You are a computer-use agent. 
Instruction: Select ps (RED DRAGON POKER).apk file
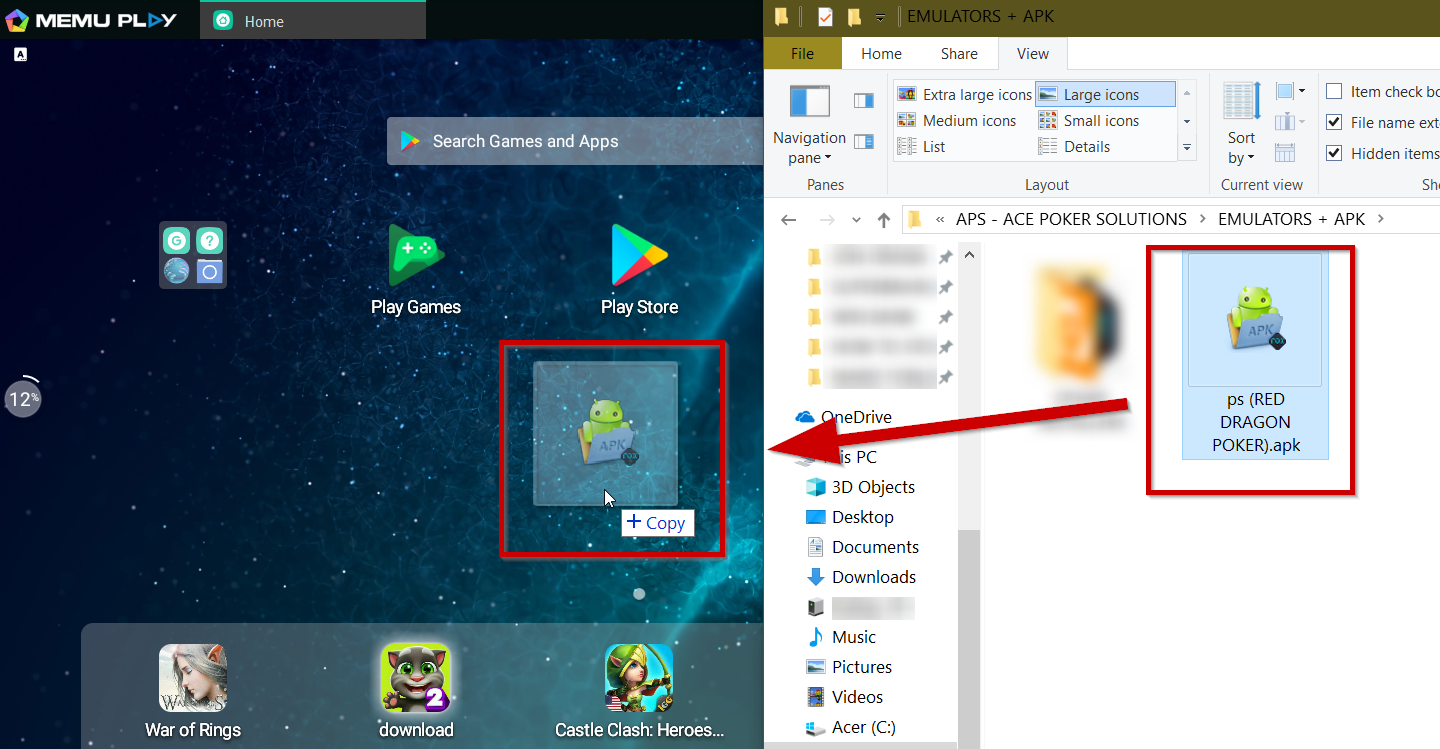pyautogui.click(x=1255, y=355)
